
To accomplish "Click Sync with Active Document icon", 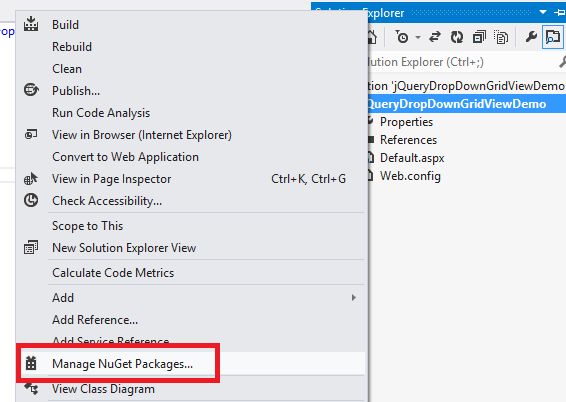I will [435, 37].
